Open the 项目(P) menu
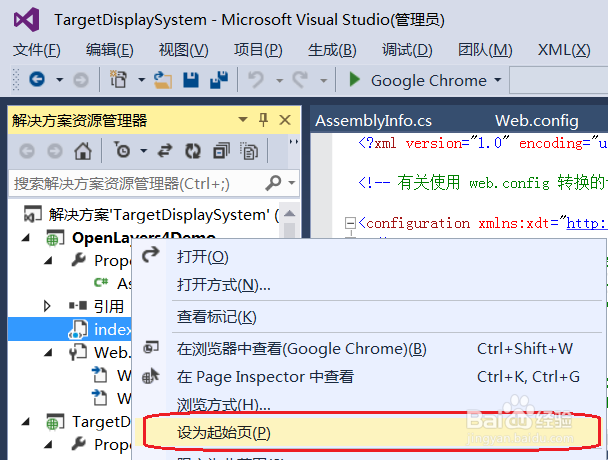This screenshot has width=608, height=460. [x=258, y=50]
